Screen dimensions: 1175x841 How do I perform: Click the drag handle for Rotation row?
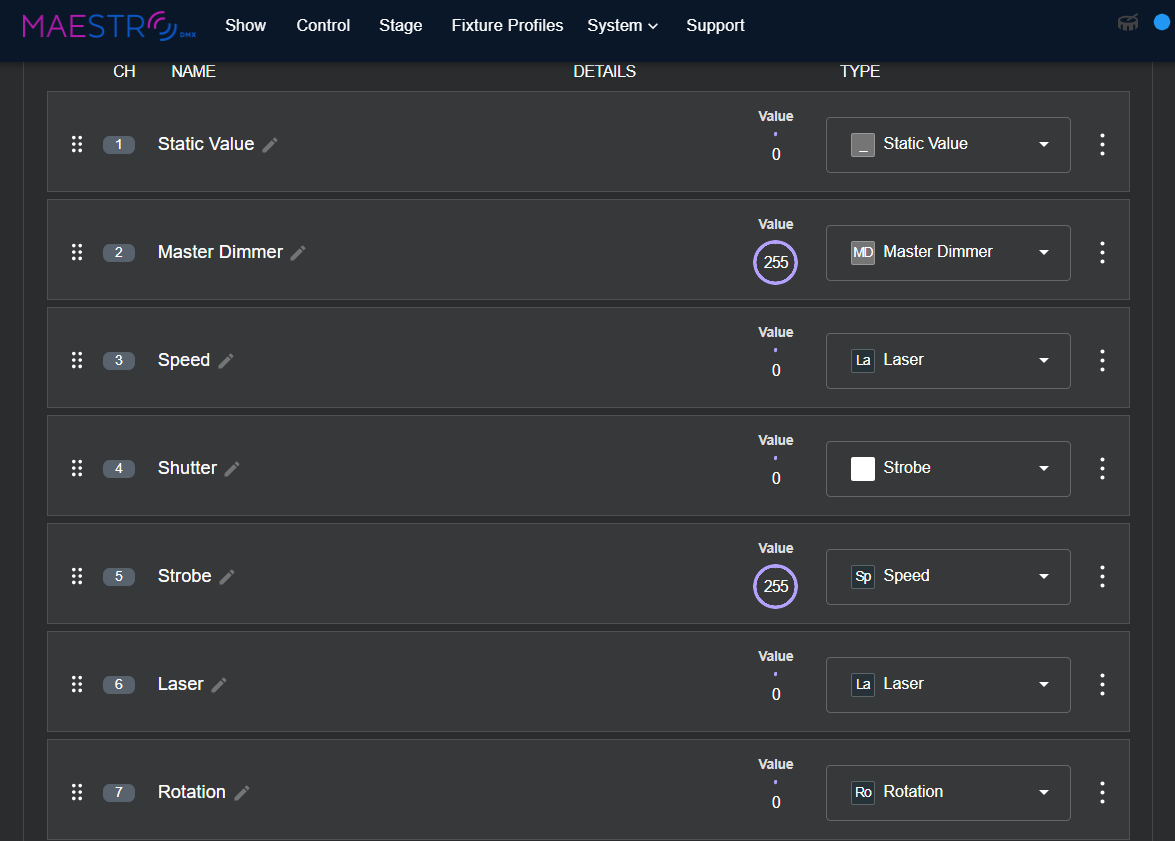76,792
